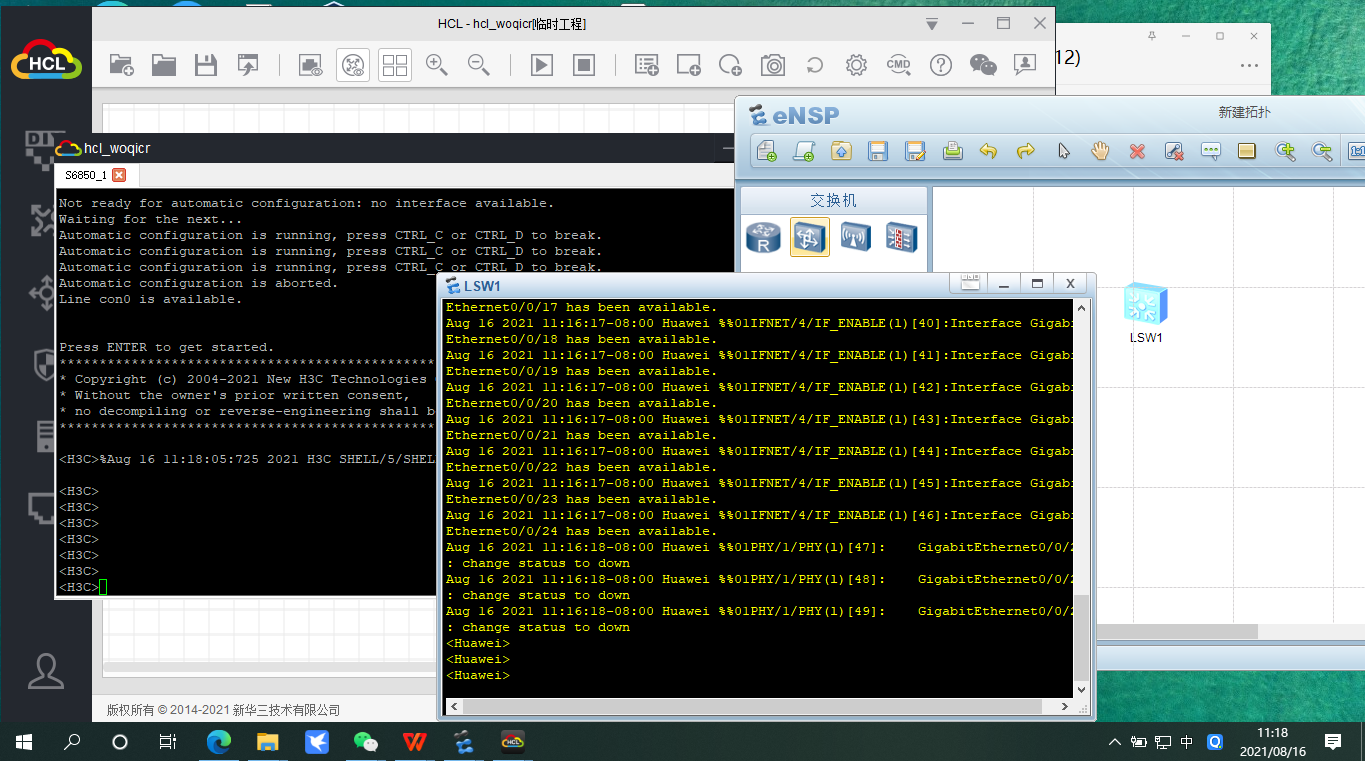Click the eNSP canvas horizontal scrollbar
This screenshot has width=1365, height=761.
[x=1177, y=632]
